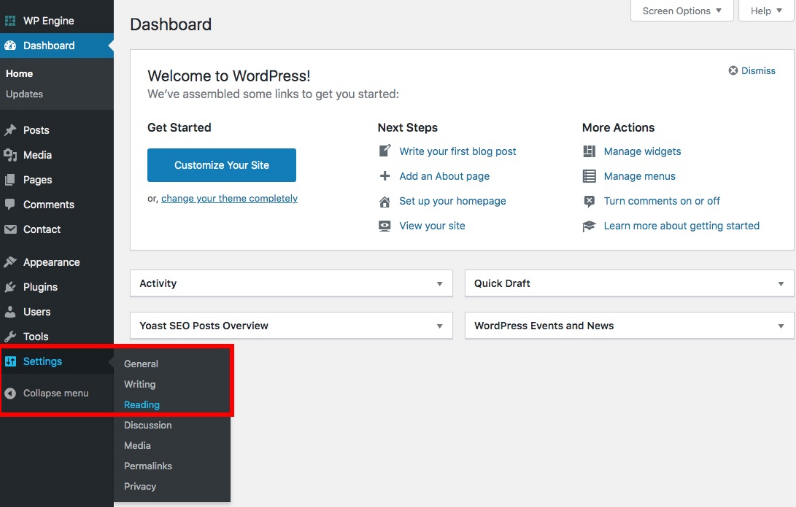This screenshot has width=796, height=507.
Task: Click the edit icon beside first blog post
Action: (x=385, y=151)
